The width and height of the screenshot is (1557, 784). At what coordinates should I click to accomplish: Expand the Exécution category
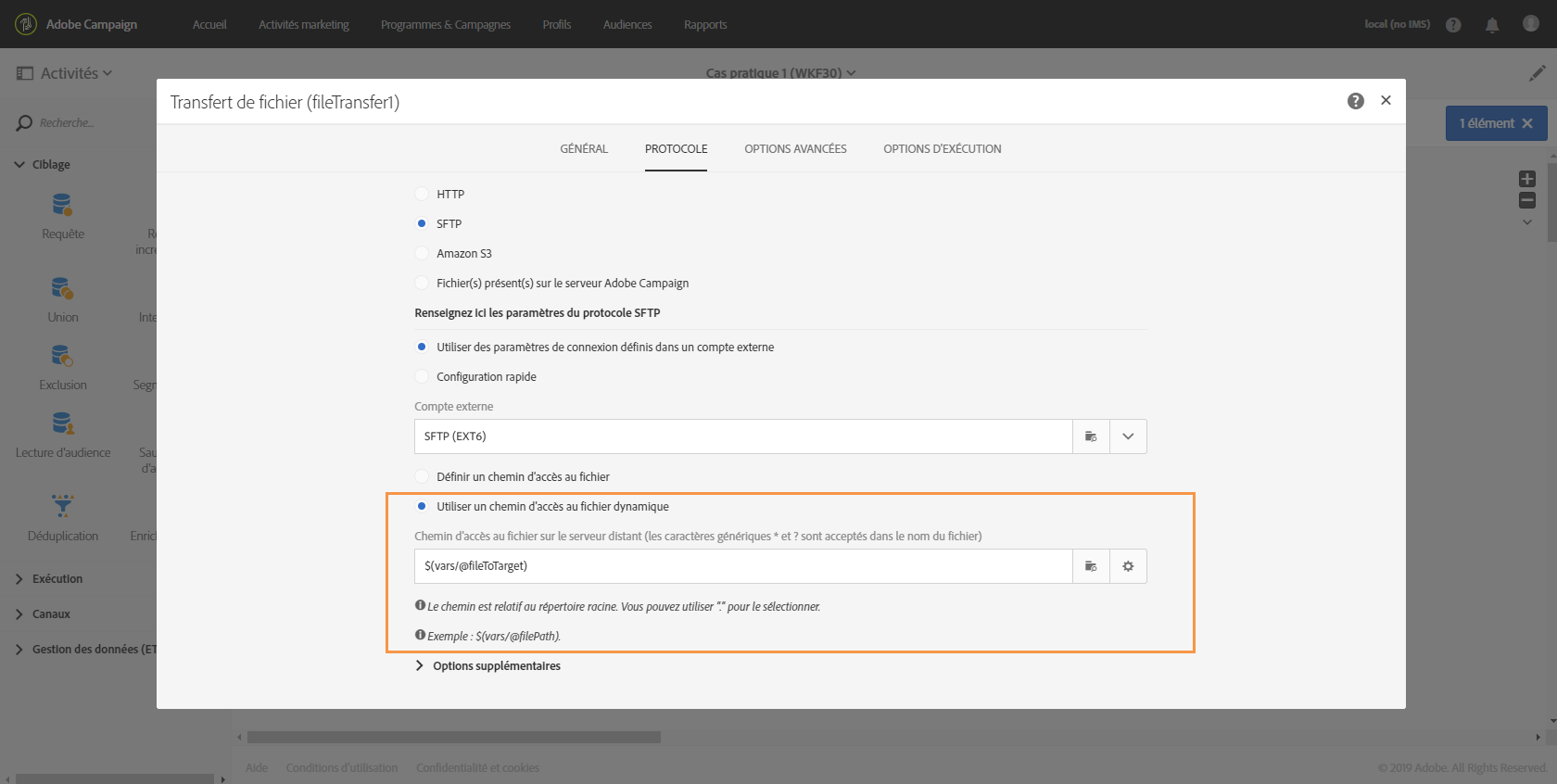point(19,579)
